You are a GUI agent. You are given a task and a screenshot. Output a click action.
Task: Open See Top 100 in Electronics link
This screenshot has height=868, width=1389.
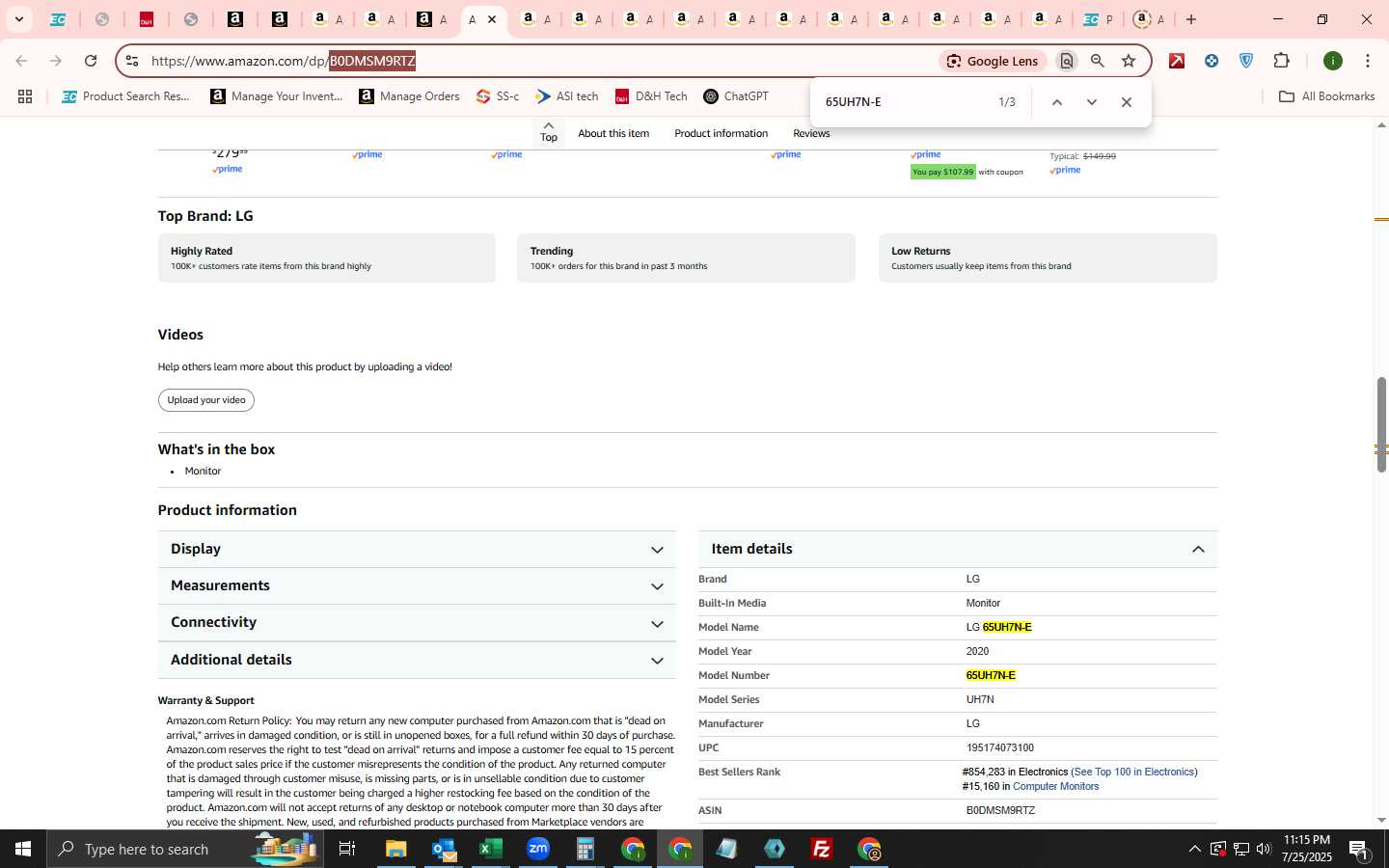(x=1134, y=772)
